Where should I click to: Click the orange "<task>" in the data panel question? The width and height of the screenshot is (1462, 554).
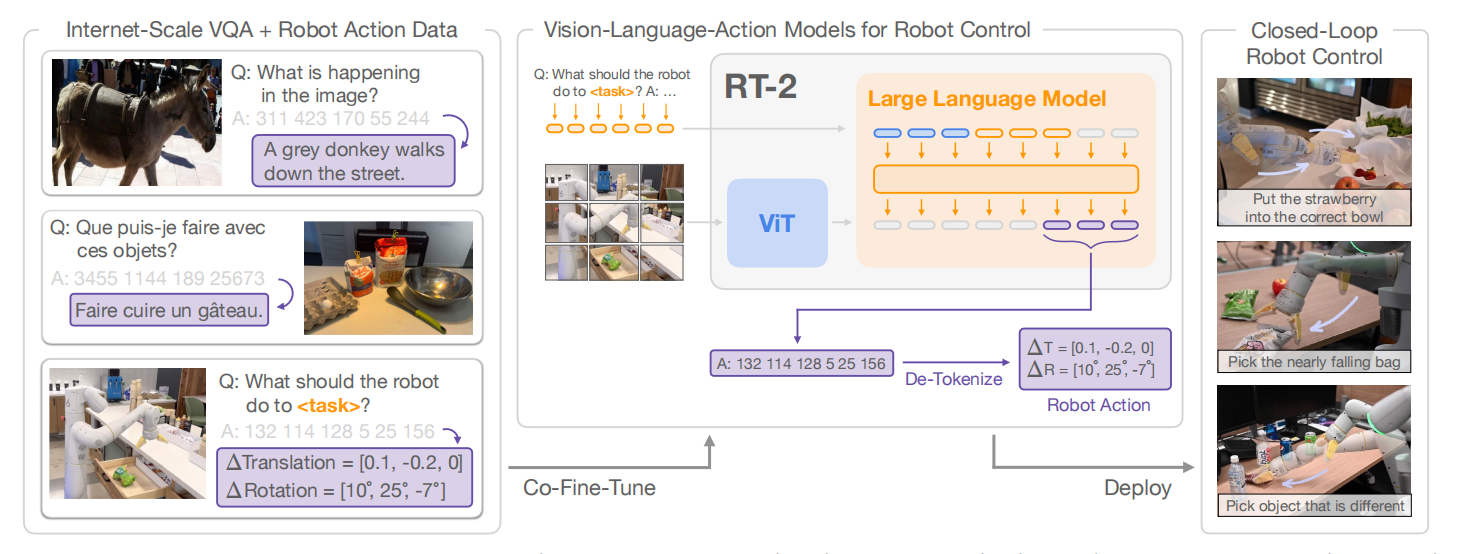(329, 406)
